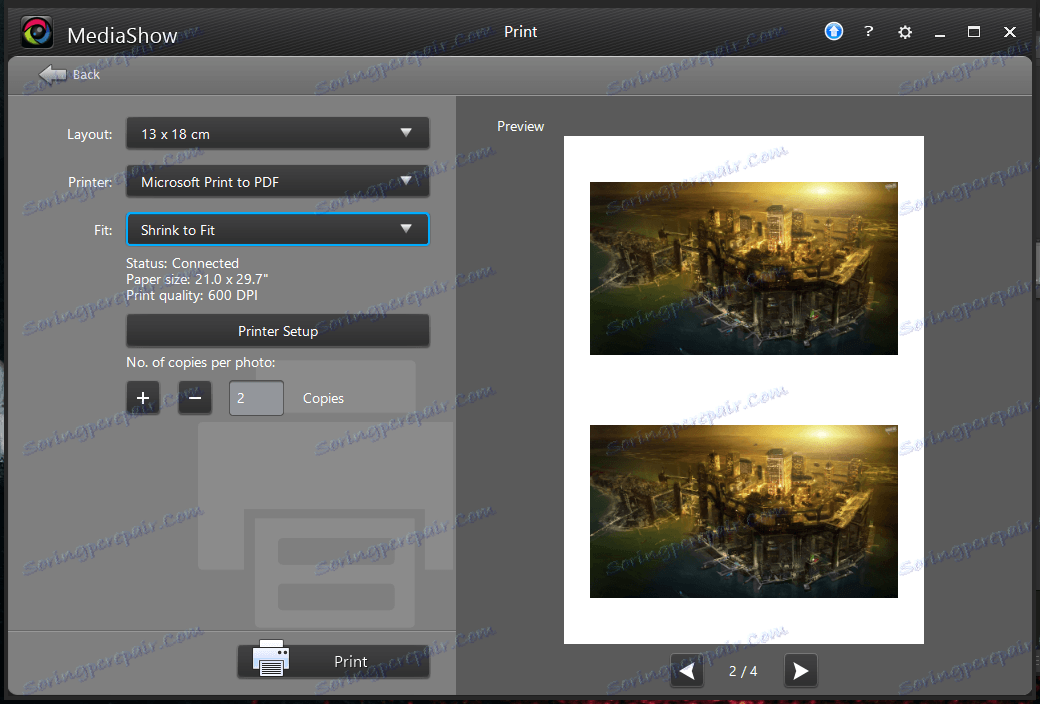The image size is (1040, 704).
Task: Click the Printer Setup button
Action: (278, 331)
